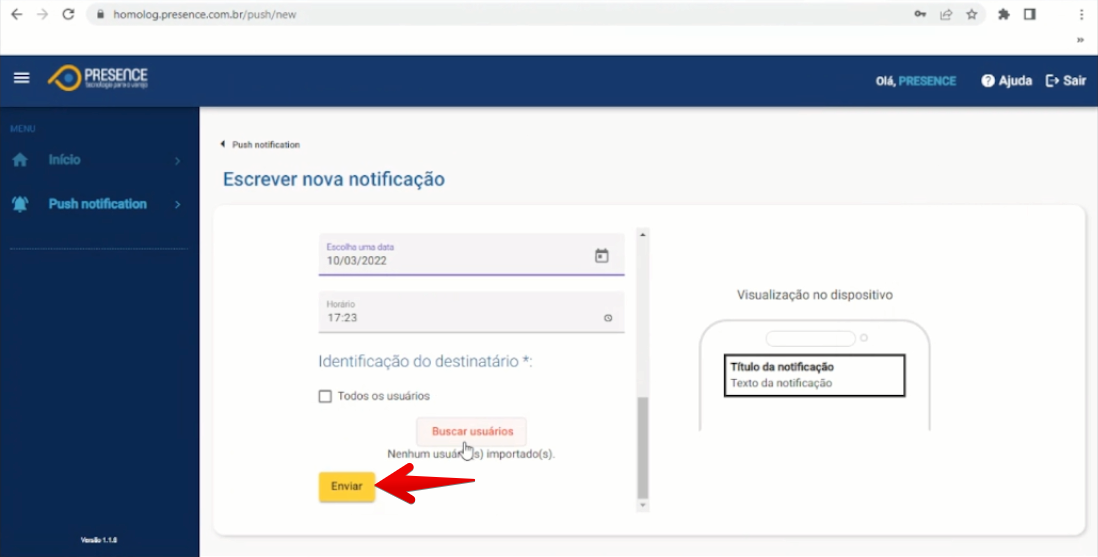Screen dimensions: 1098x557
Task: Click the Buscar usuários button
Action: pyautogui.click(x=471, y=431)
